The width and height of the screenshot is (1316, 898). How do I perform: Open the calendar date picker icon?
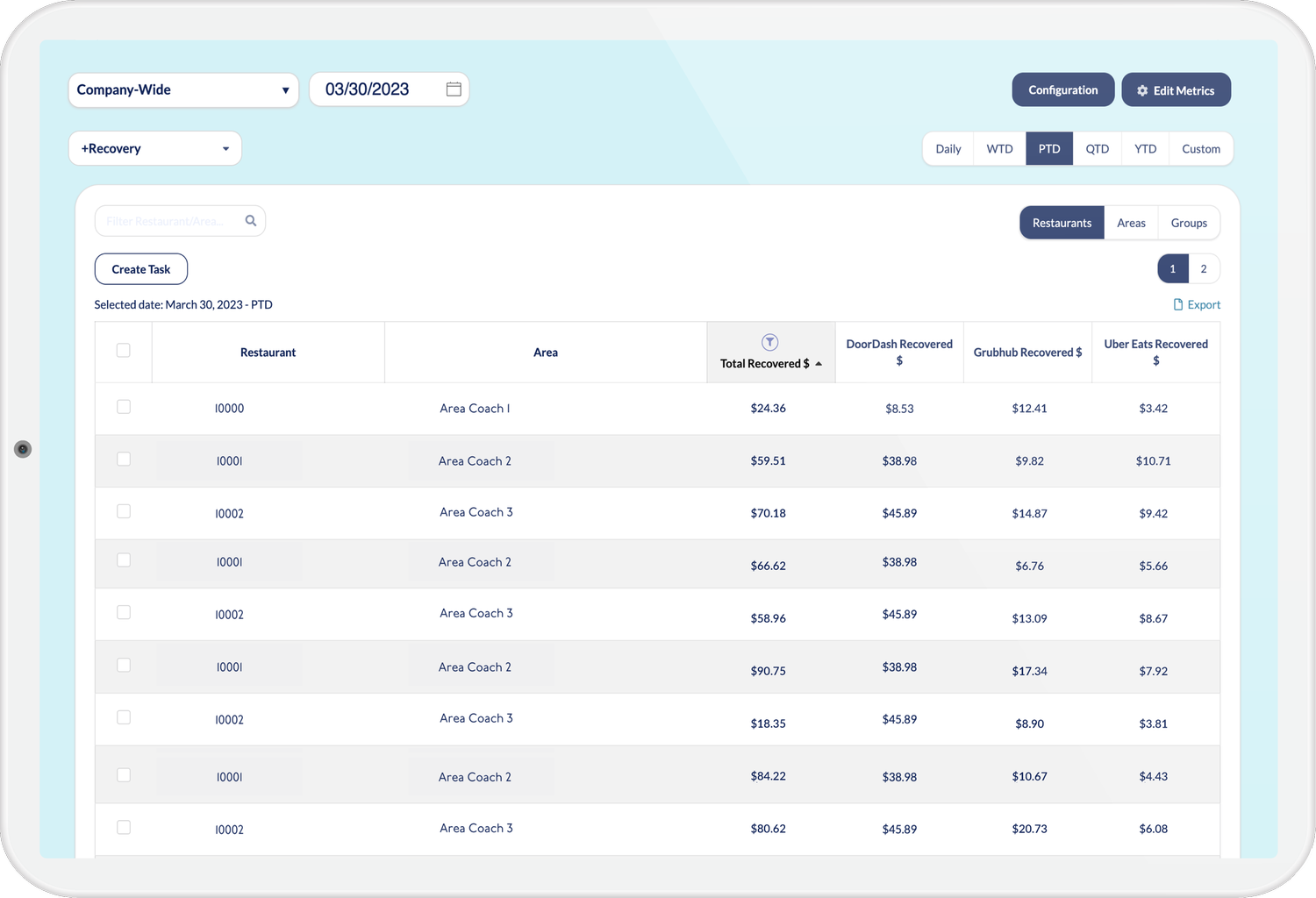[x=453, y=89]
